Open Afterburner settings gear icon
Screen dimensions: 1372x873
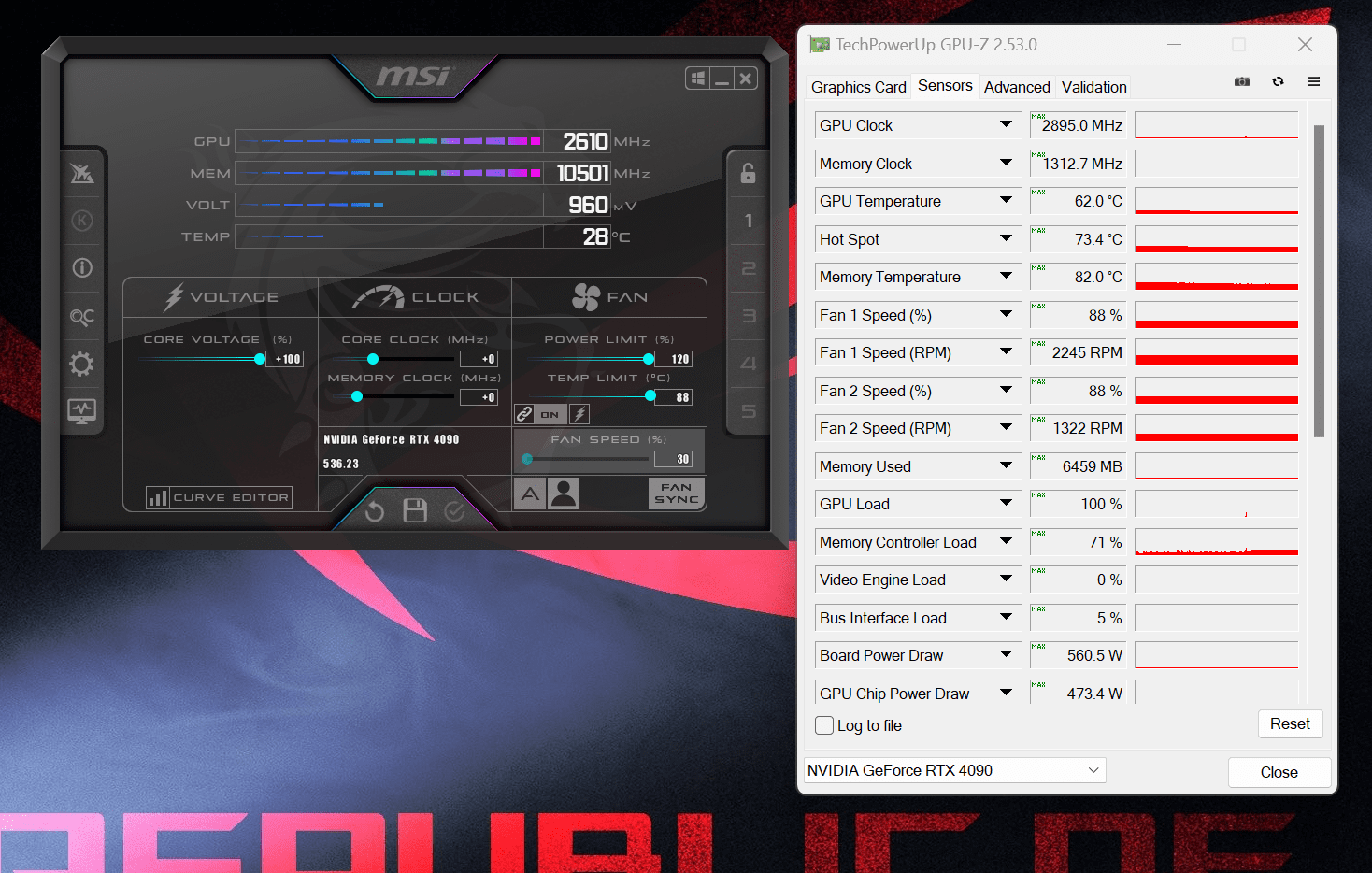coord(82,364)
